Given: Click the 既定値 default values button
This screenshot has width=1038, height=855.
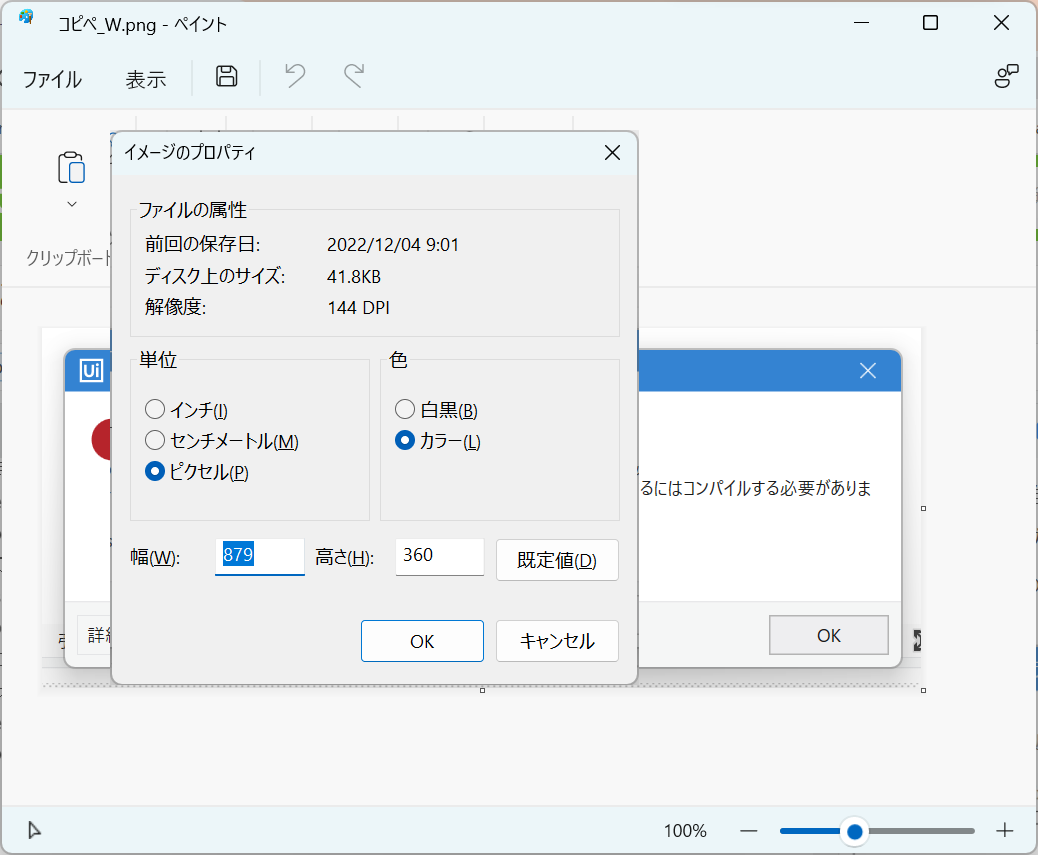Looking at the screenshot, I should (557, 560).
